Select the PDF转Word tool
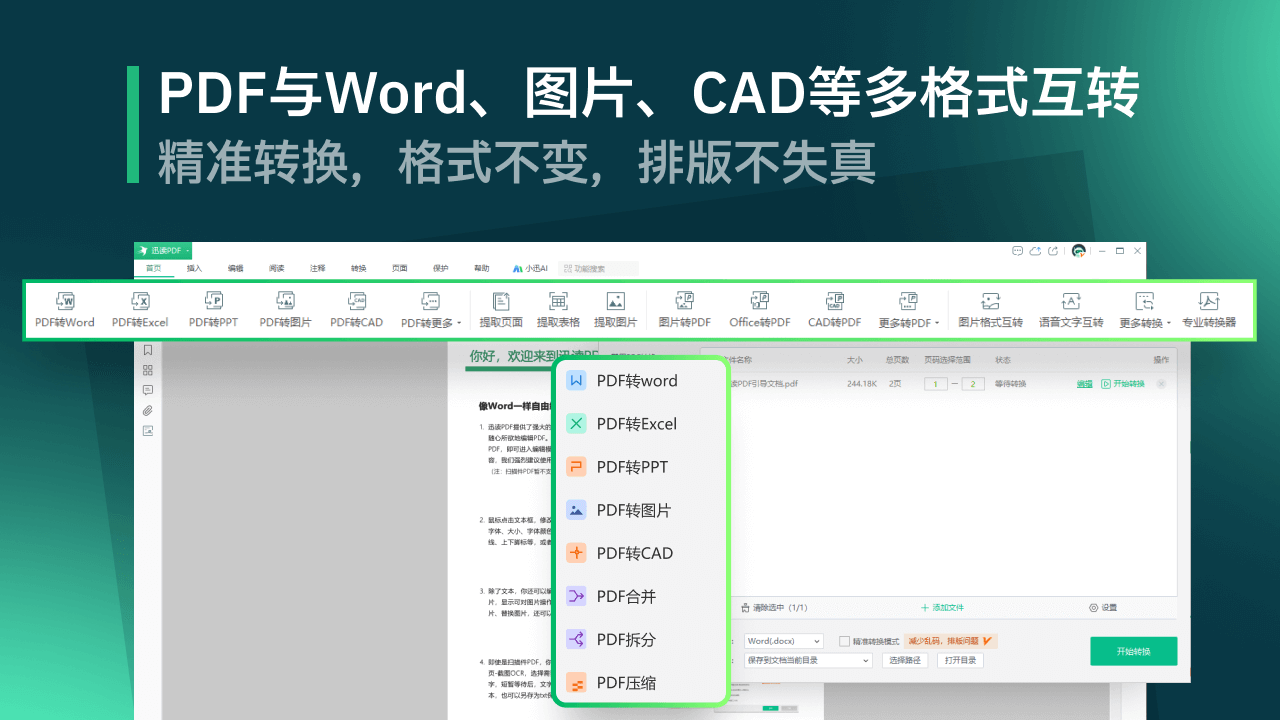Screen dimensions: 1280x720 tap(64, 310)
